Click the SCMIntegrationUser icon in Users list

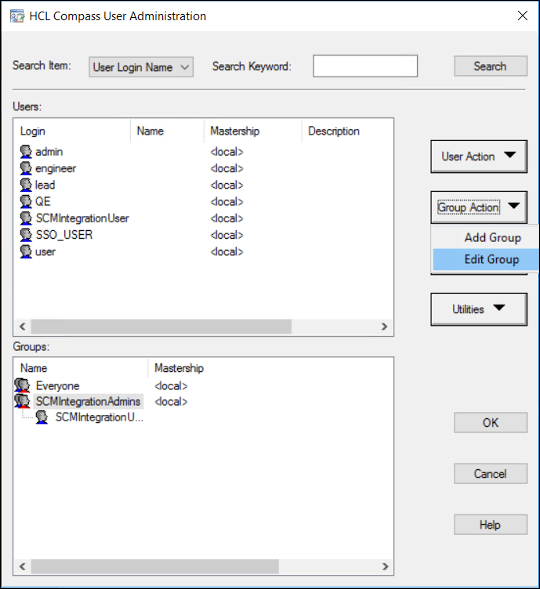point(26,218)
